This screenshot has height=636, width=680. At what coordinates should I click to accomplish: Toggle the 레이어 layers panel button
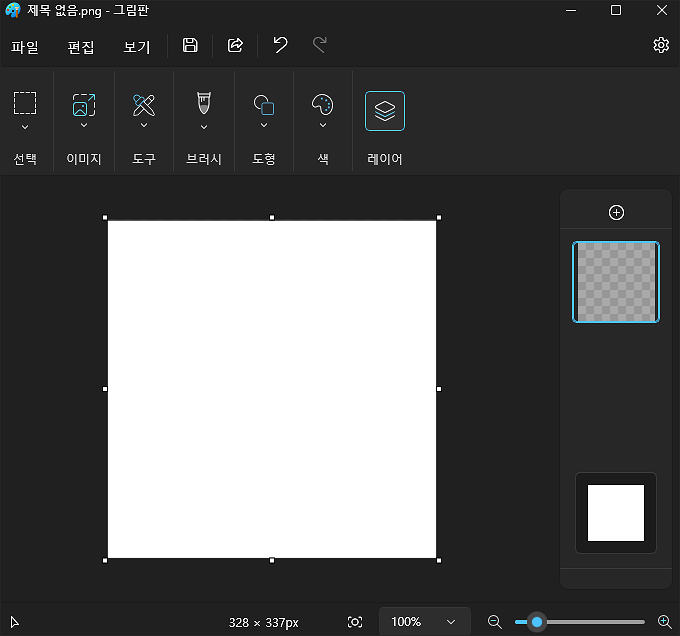coord(385,111)
